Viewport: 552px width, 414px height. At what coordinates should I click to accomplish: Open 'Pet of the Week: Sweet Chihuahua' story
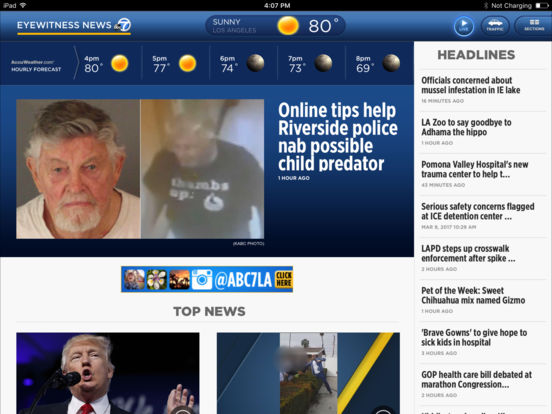473,295
